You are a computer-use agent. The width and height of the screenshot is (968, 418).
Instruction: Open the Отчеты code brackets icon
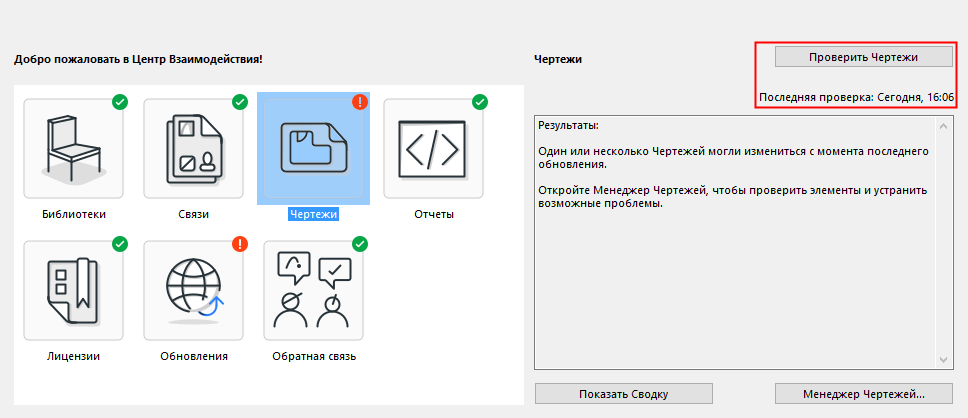(x=433, y=148)
